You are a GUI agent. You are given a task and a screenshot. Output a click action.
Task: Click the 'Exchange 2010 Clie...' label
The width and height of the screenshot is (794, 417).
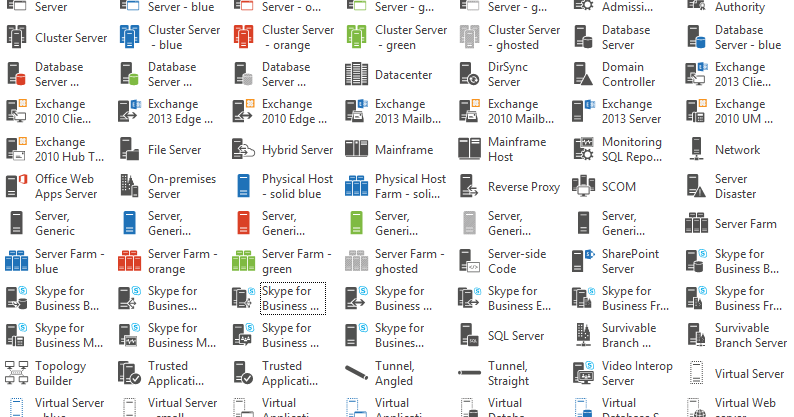point(63,111)
